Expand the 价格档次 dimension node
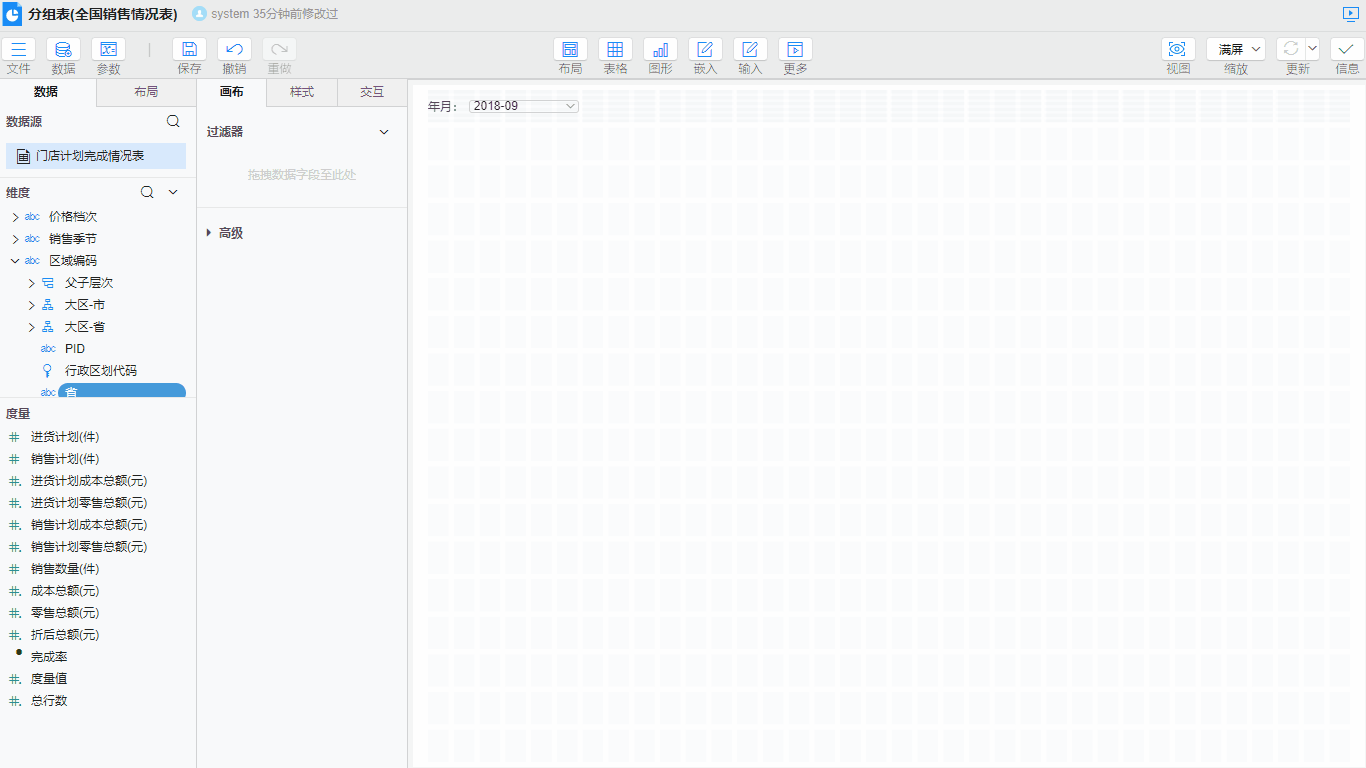1366x768 pixels. tap(15, 217)
